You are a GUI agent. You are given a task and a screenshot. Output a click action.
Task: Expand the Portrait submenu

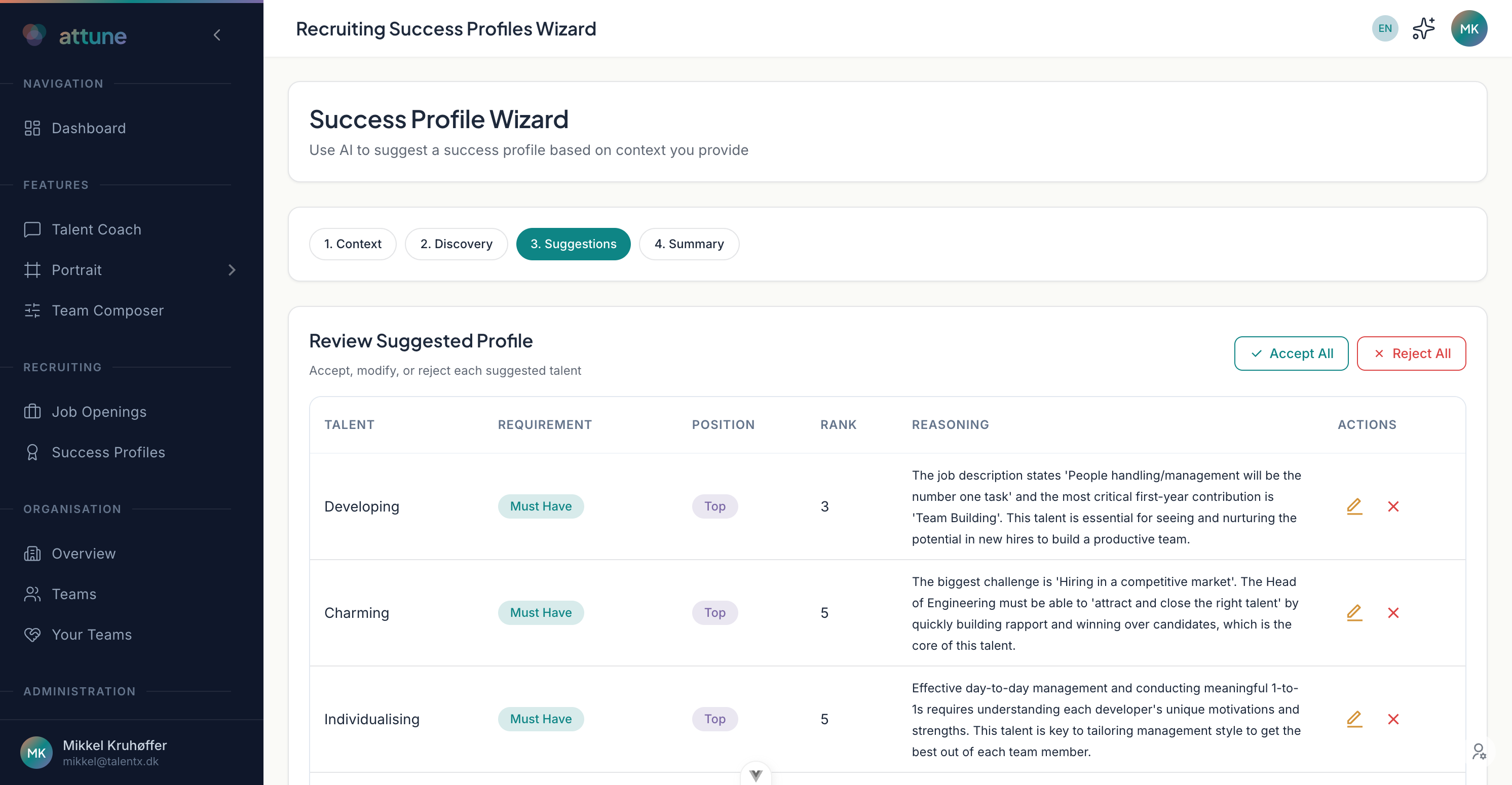coord(233,270)
